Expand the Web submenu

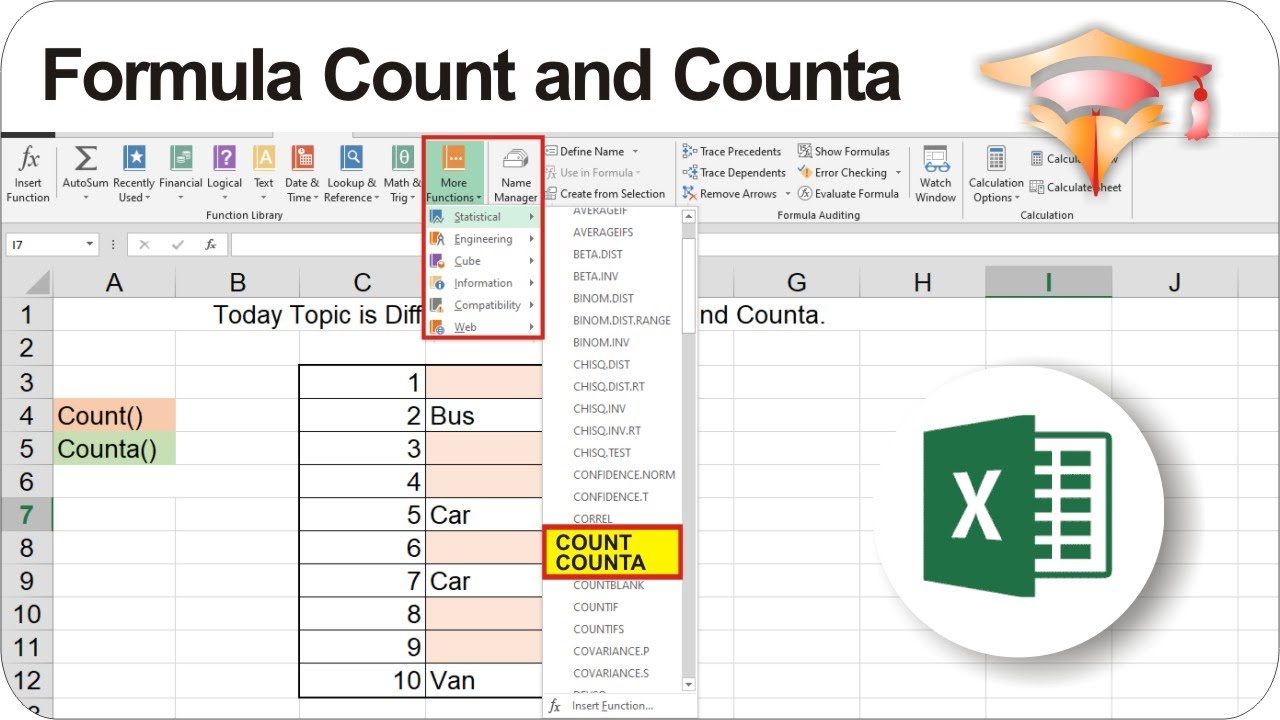click(x=482, y=327)
